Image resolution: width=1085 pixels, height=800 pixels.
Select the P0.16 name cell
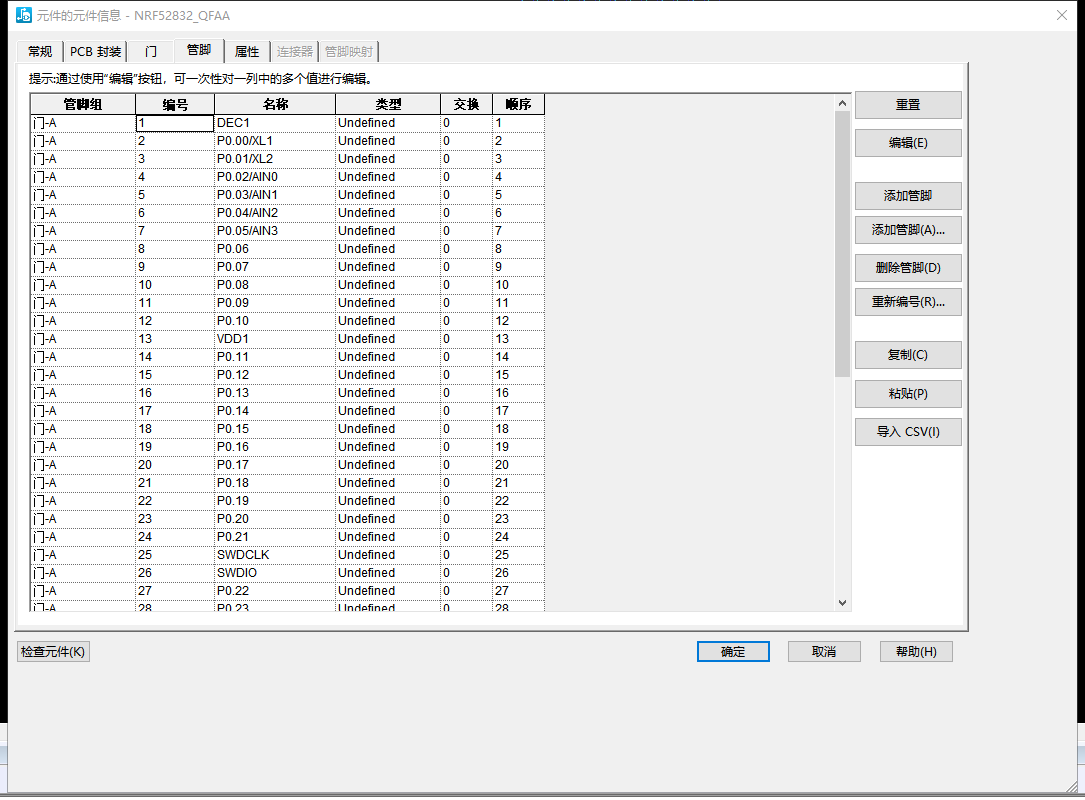coord(275,447)
